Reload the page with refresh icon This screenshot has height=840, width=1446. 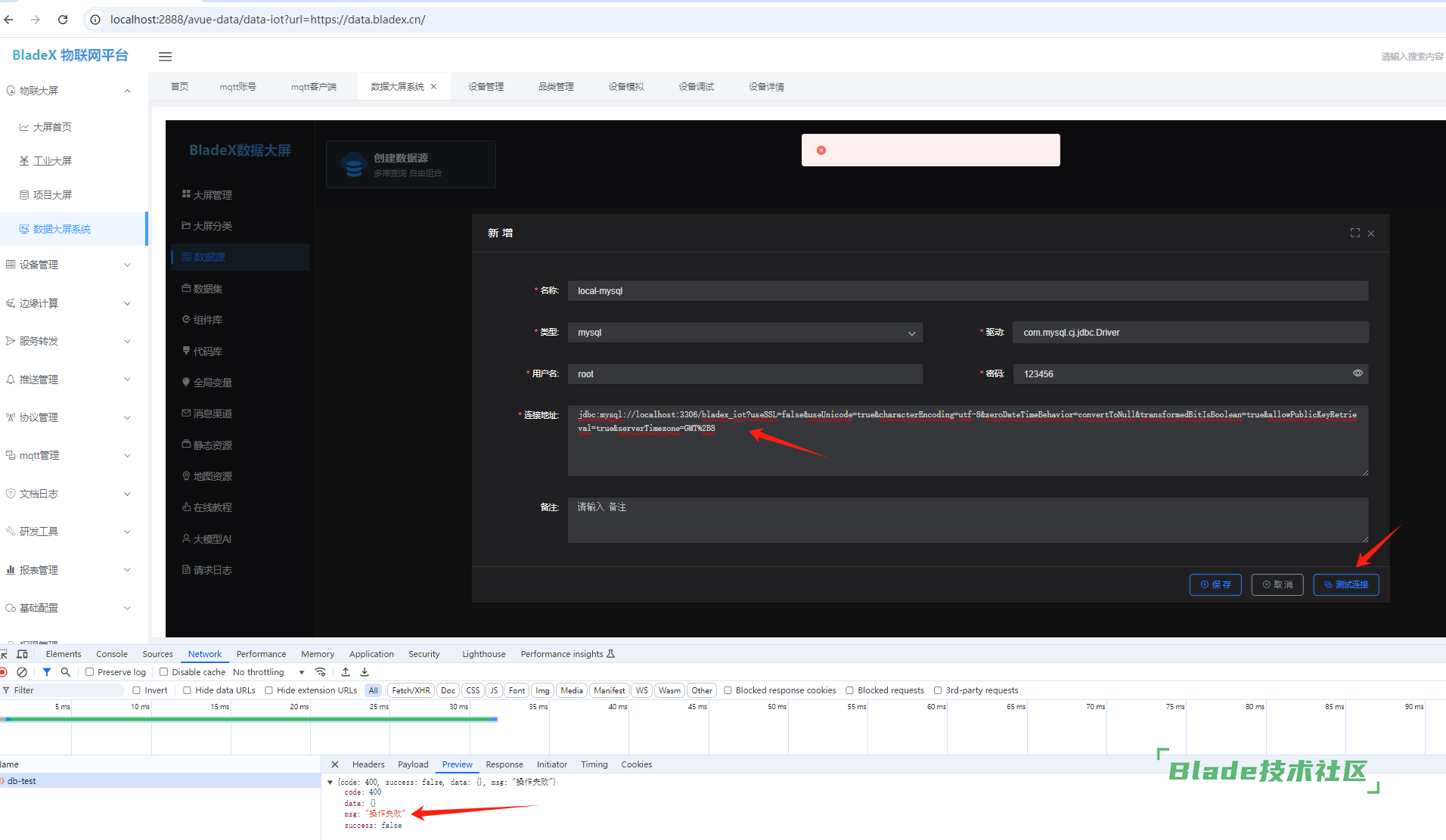[63, 20]
